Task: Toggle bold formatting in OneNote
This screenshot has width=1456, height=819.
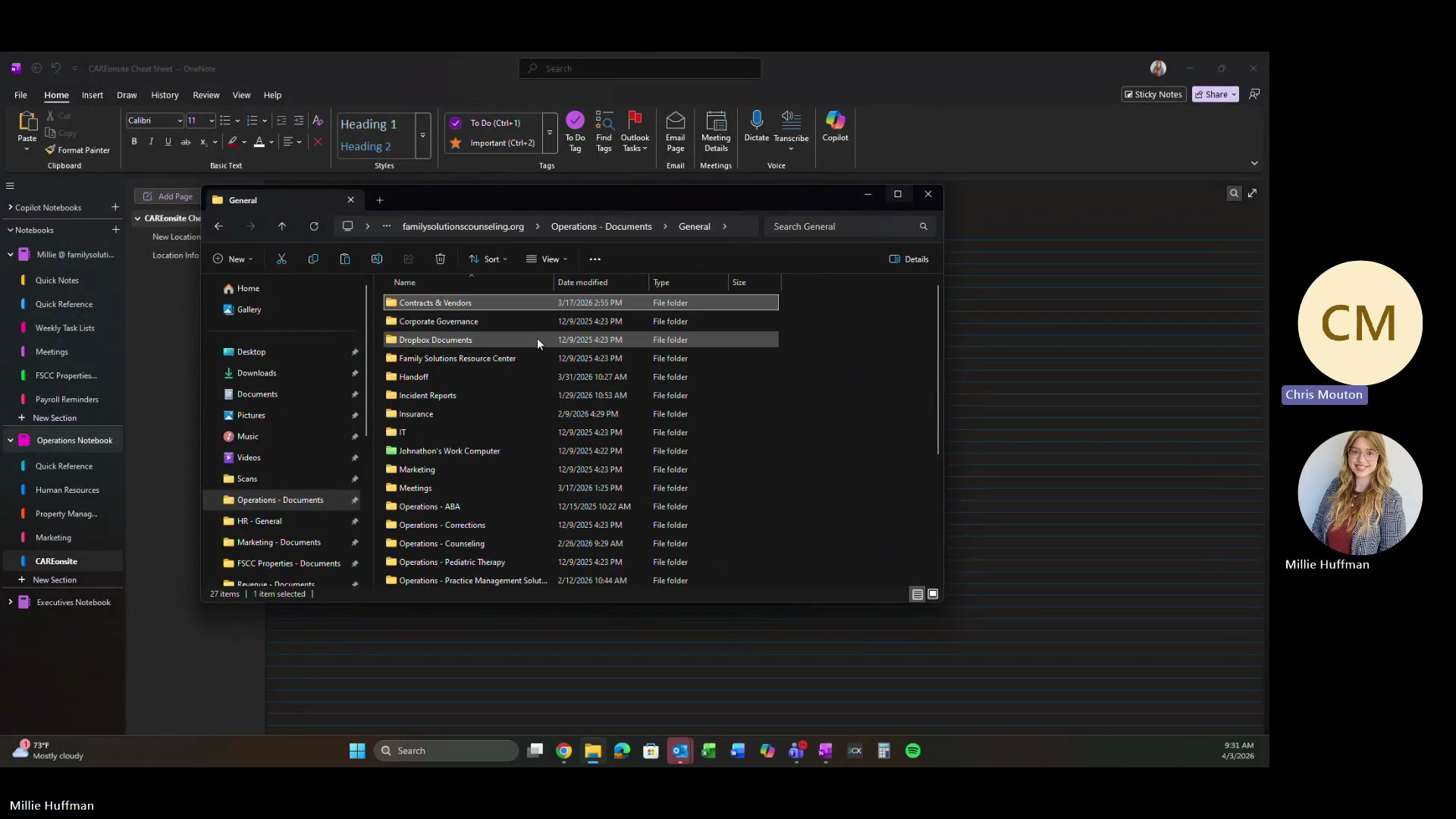Action: (x=134, y=142)
